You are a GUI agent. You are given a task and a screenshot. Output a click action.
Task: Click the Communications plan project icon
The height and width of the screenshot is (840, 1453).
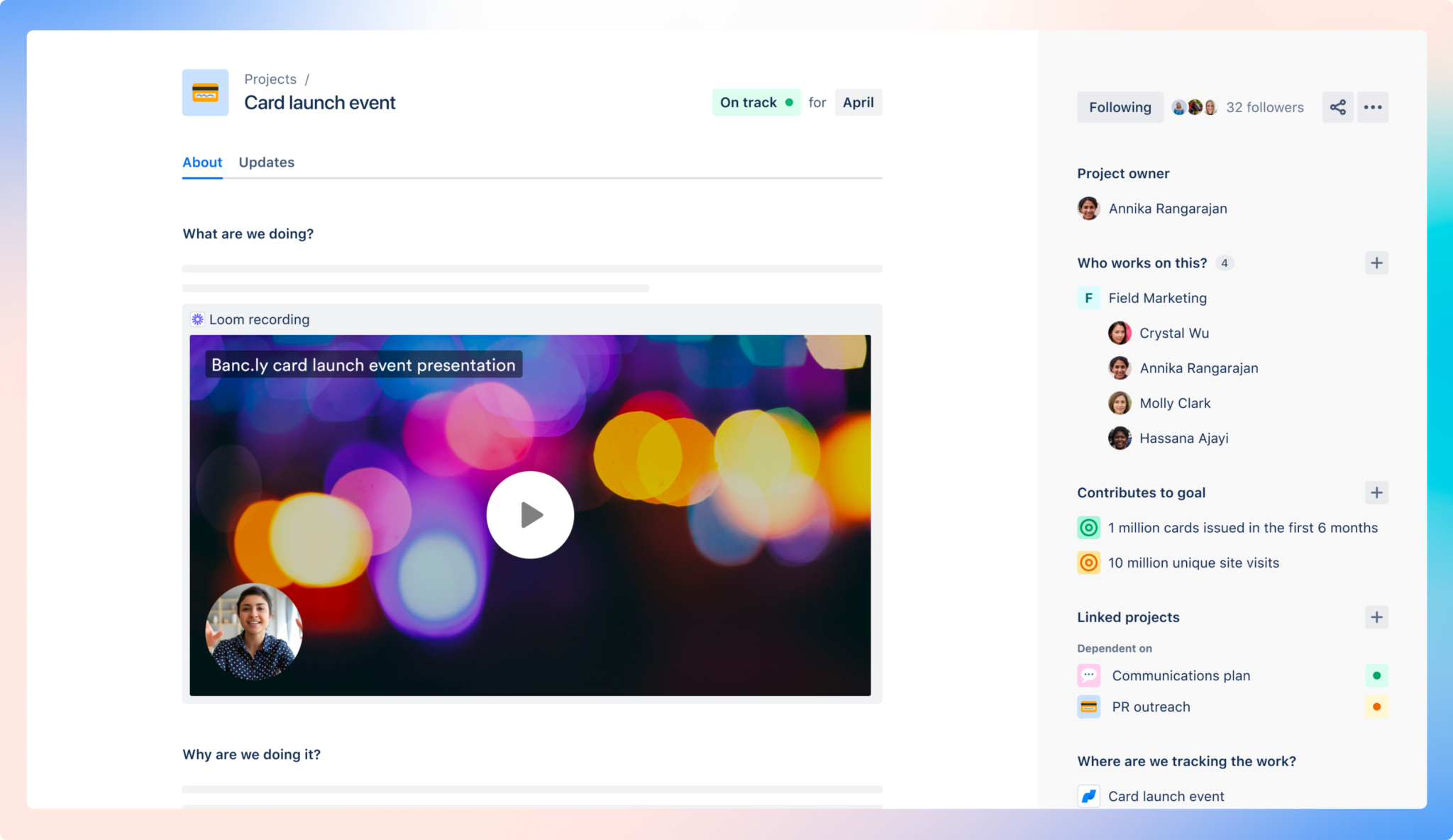click(1088, 675)
